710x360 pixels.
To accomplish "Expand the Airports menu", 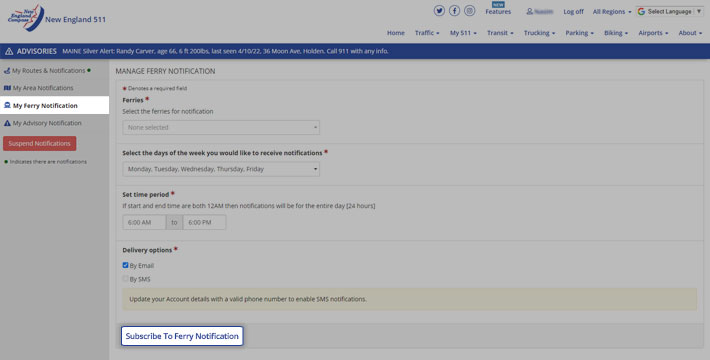I will pos(653,33).
